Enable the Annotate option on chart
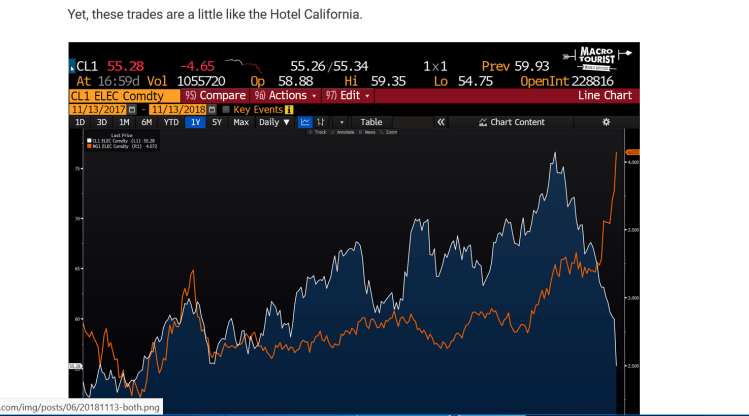The width and height of the screenshot is (749, 416). point(345,132)
